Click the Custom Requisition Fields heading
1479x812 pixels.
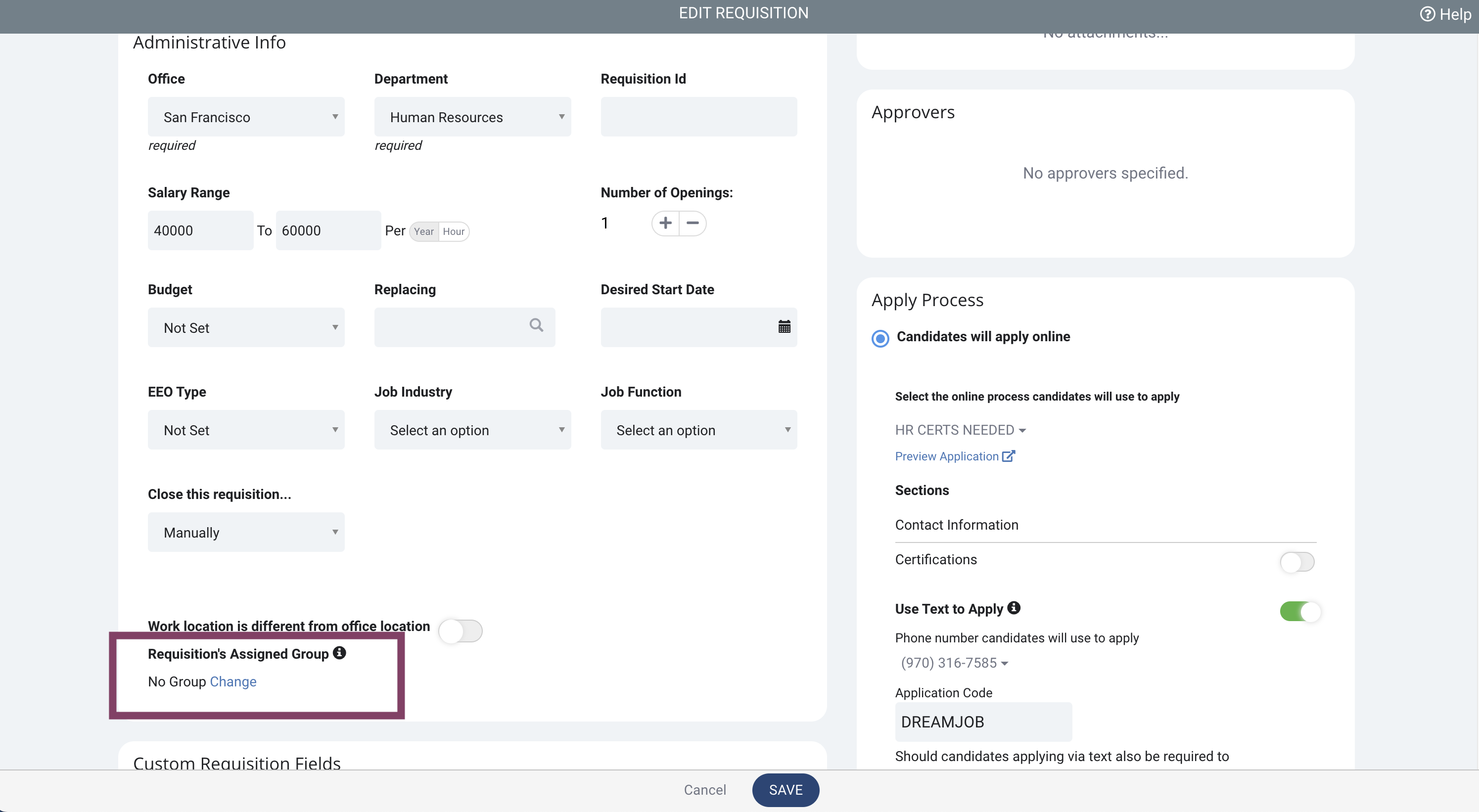click(236, 763)
